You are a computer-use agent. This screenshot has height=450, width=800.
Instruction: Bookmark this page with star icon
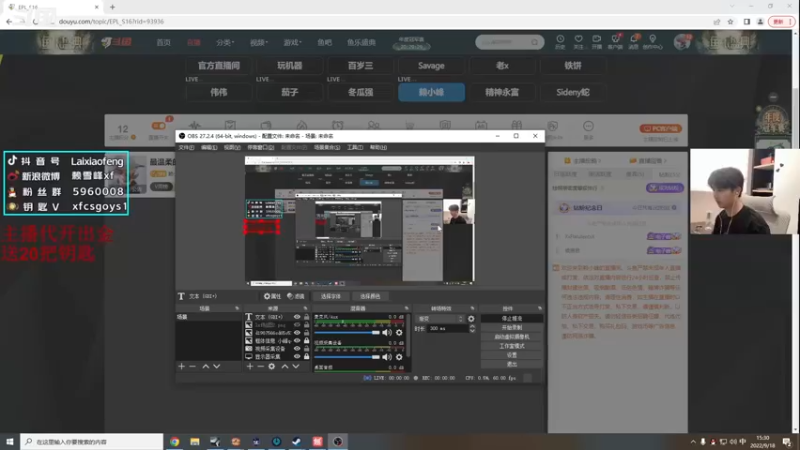(x=731, y=21)
